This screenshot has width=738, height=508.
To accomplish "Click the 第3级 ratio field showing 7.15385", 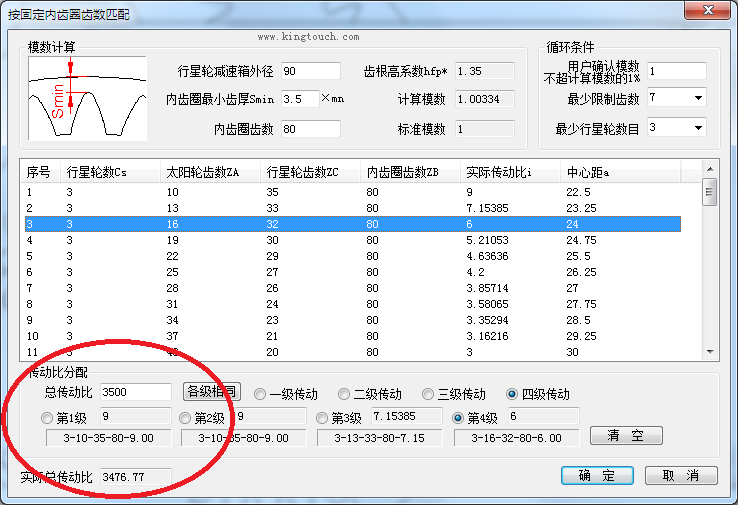I will [407, 416].
